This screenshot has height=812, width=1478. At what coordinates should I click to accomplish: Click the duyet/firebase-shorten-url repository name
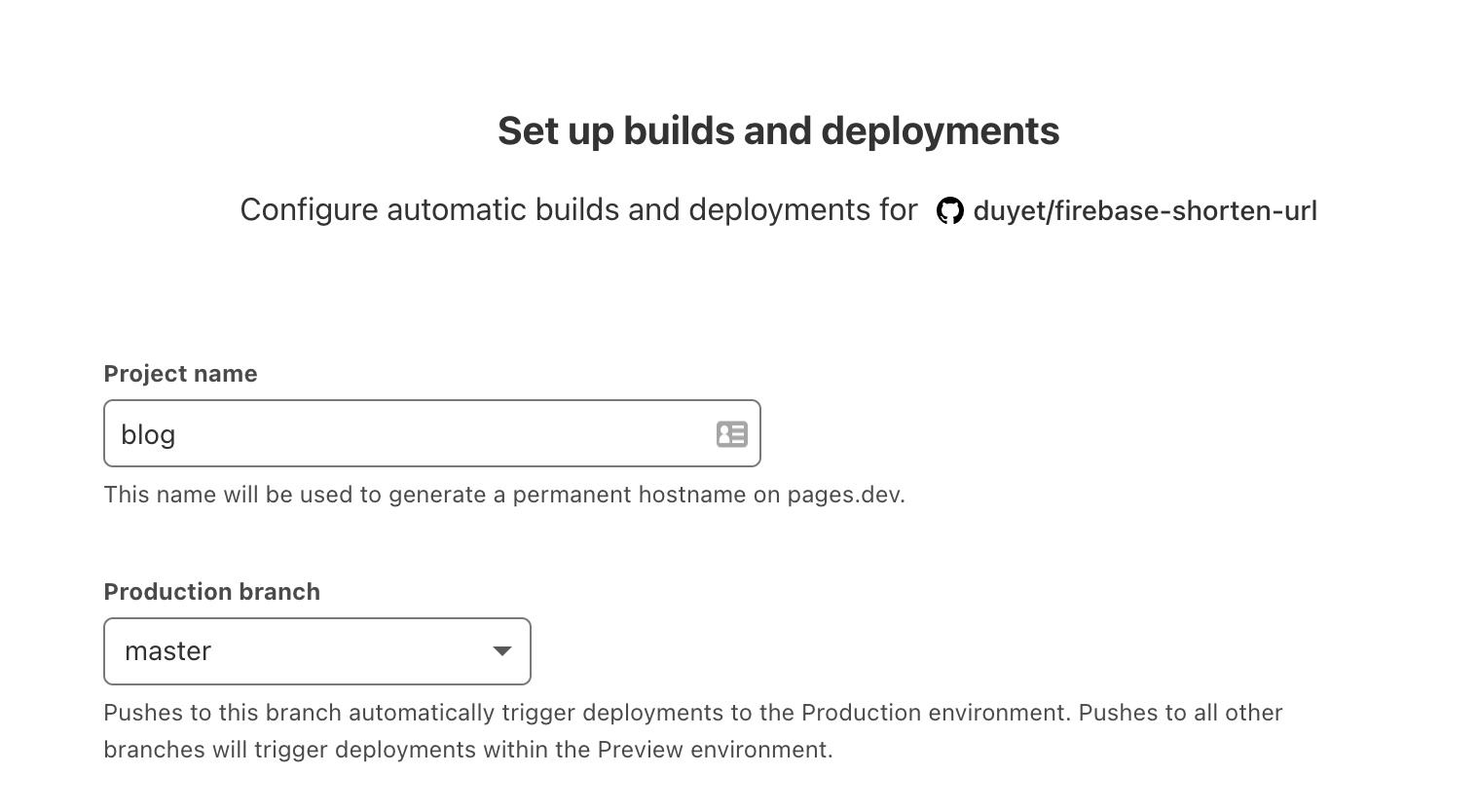[x=1145, y=210]
